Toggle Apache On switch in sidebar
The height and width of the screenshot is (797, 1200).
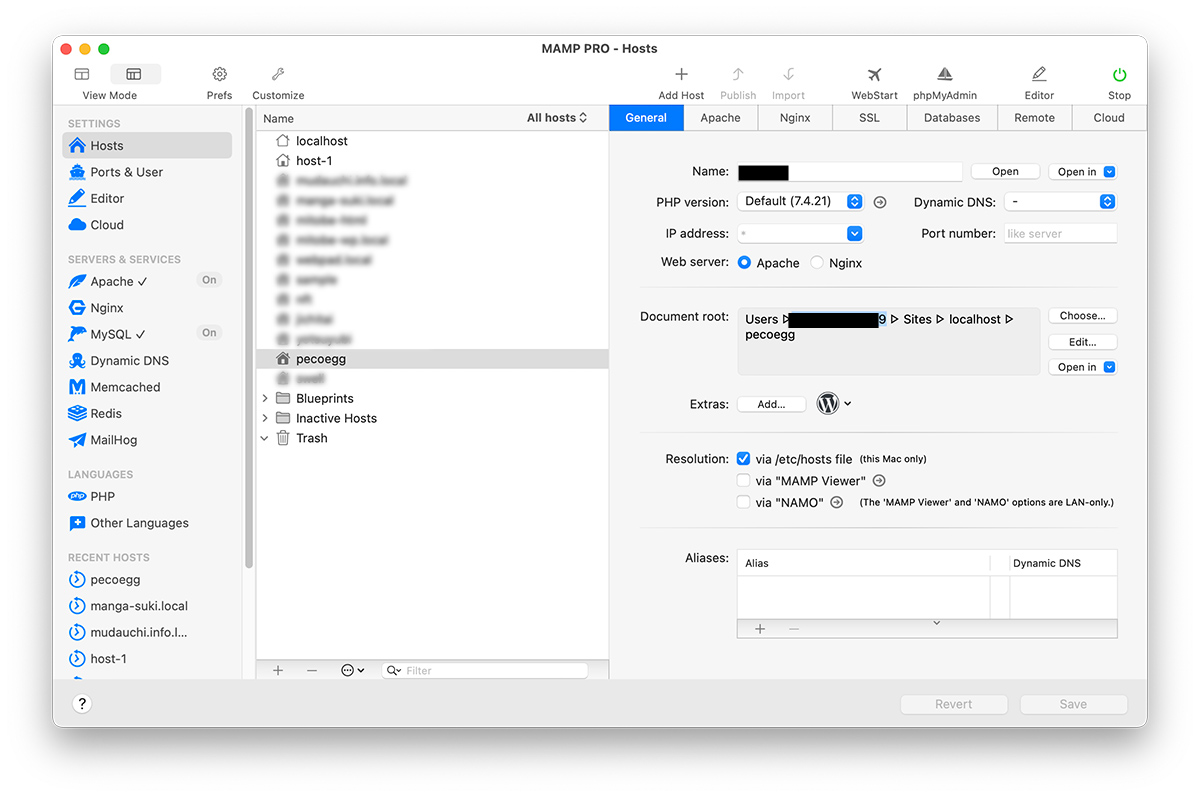tap(209, 280)
